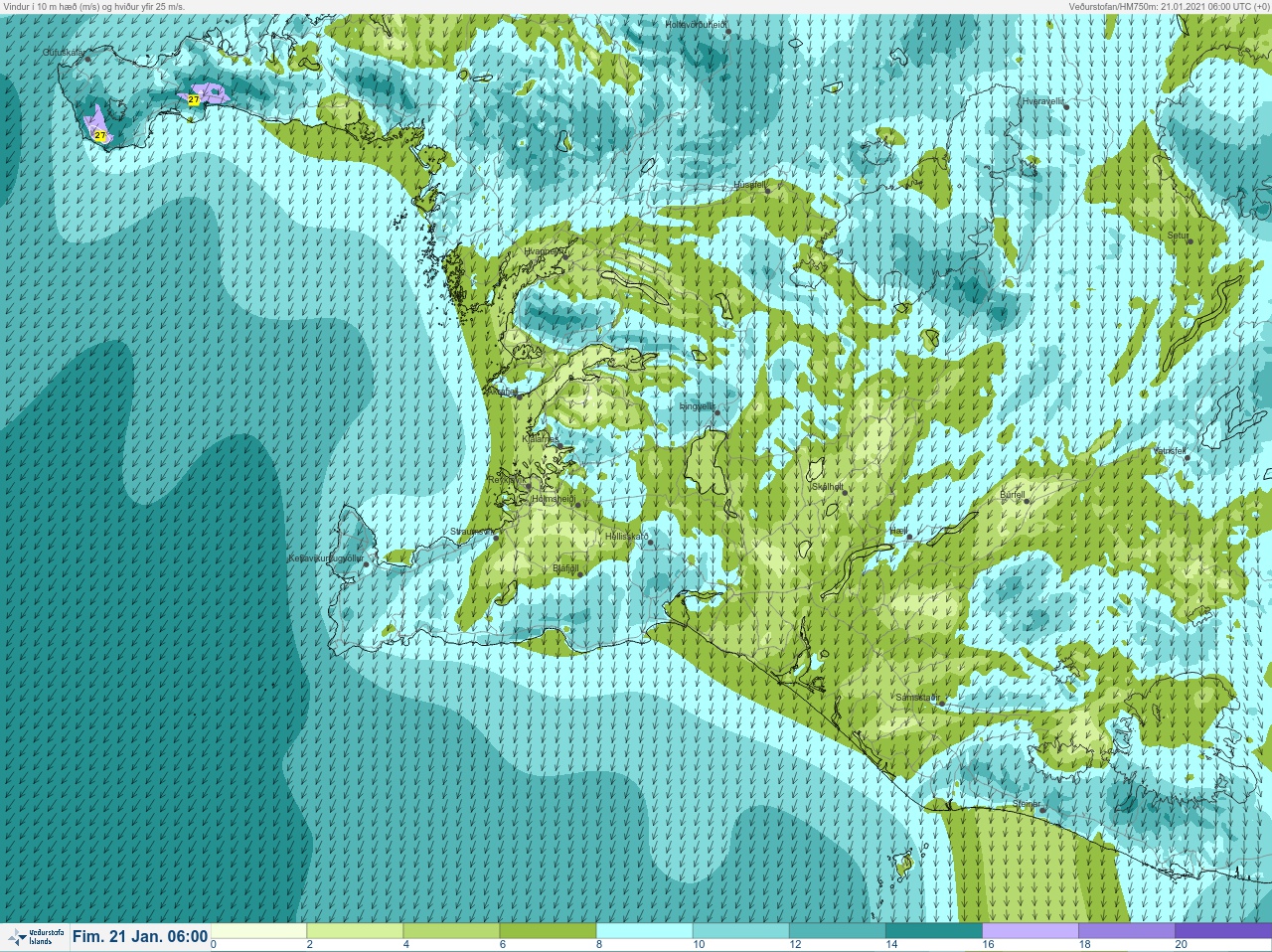Click the Sámsstaðir station label

click(x=916, y=698)
